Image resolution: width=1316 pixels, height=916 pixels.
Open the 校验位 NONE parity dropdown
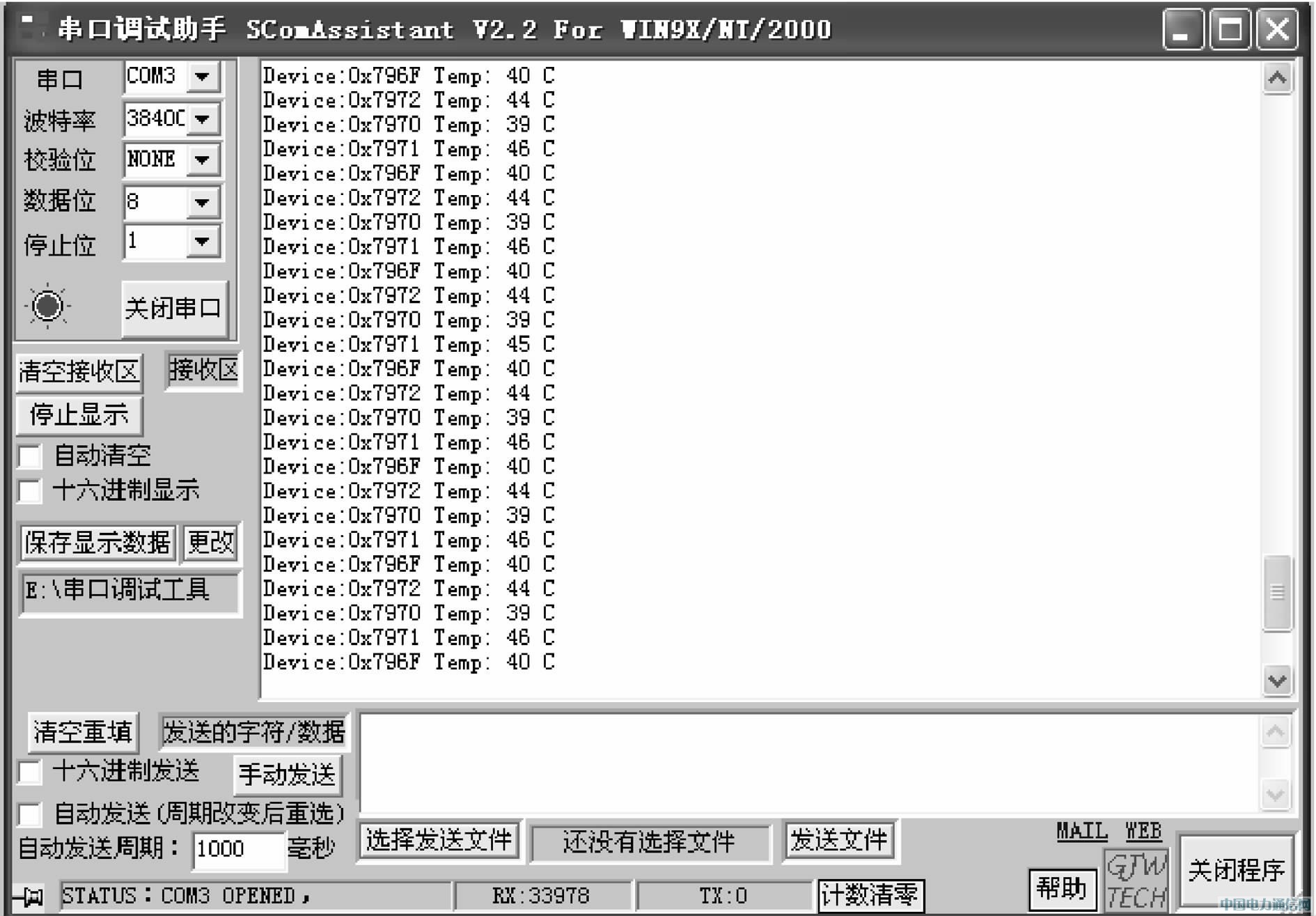203,160
